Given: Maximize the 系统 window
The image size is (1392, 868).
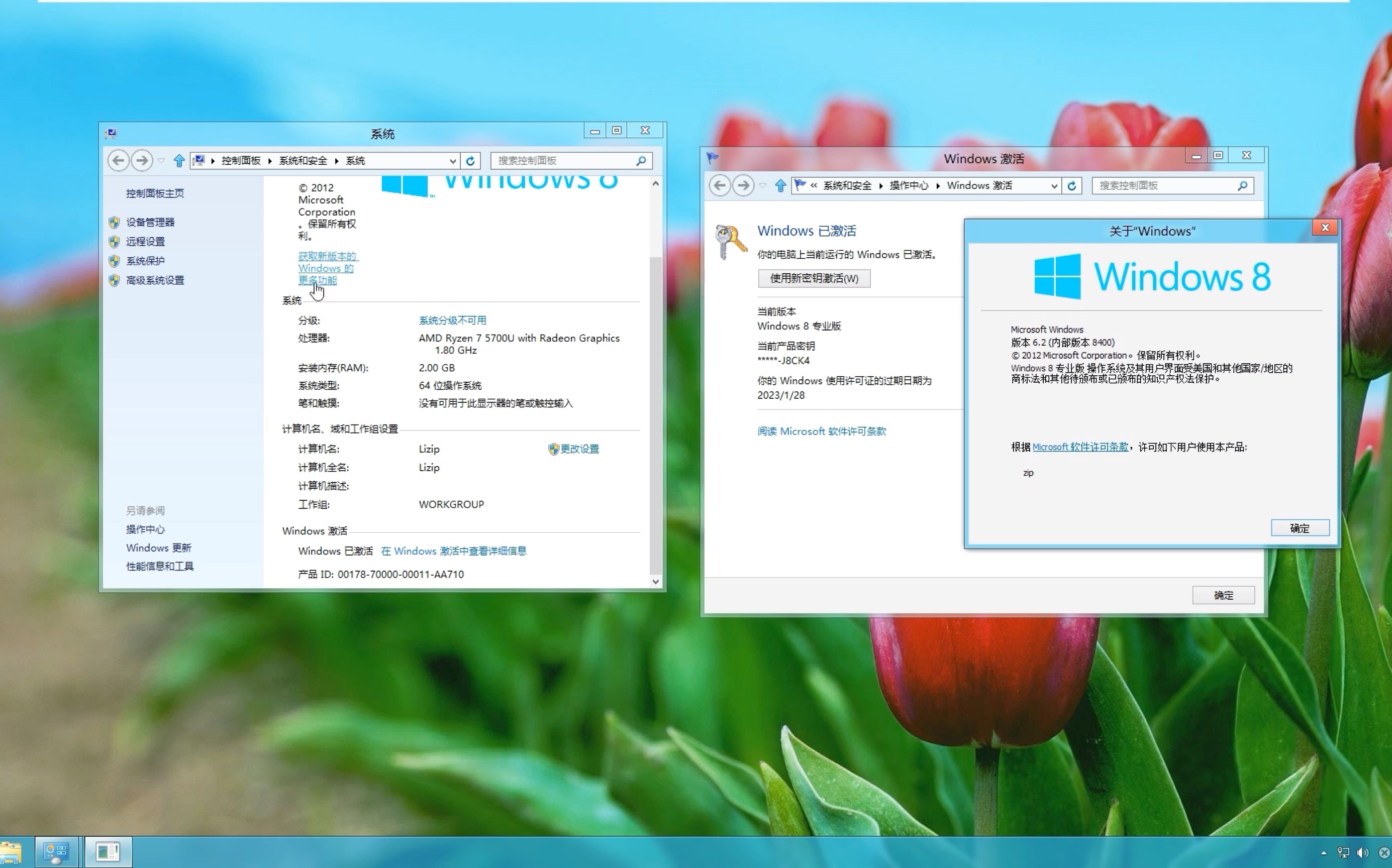Looking at the screenshot, I should point(617,130).
